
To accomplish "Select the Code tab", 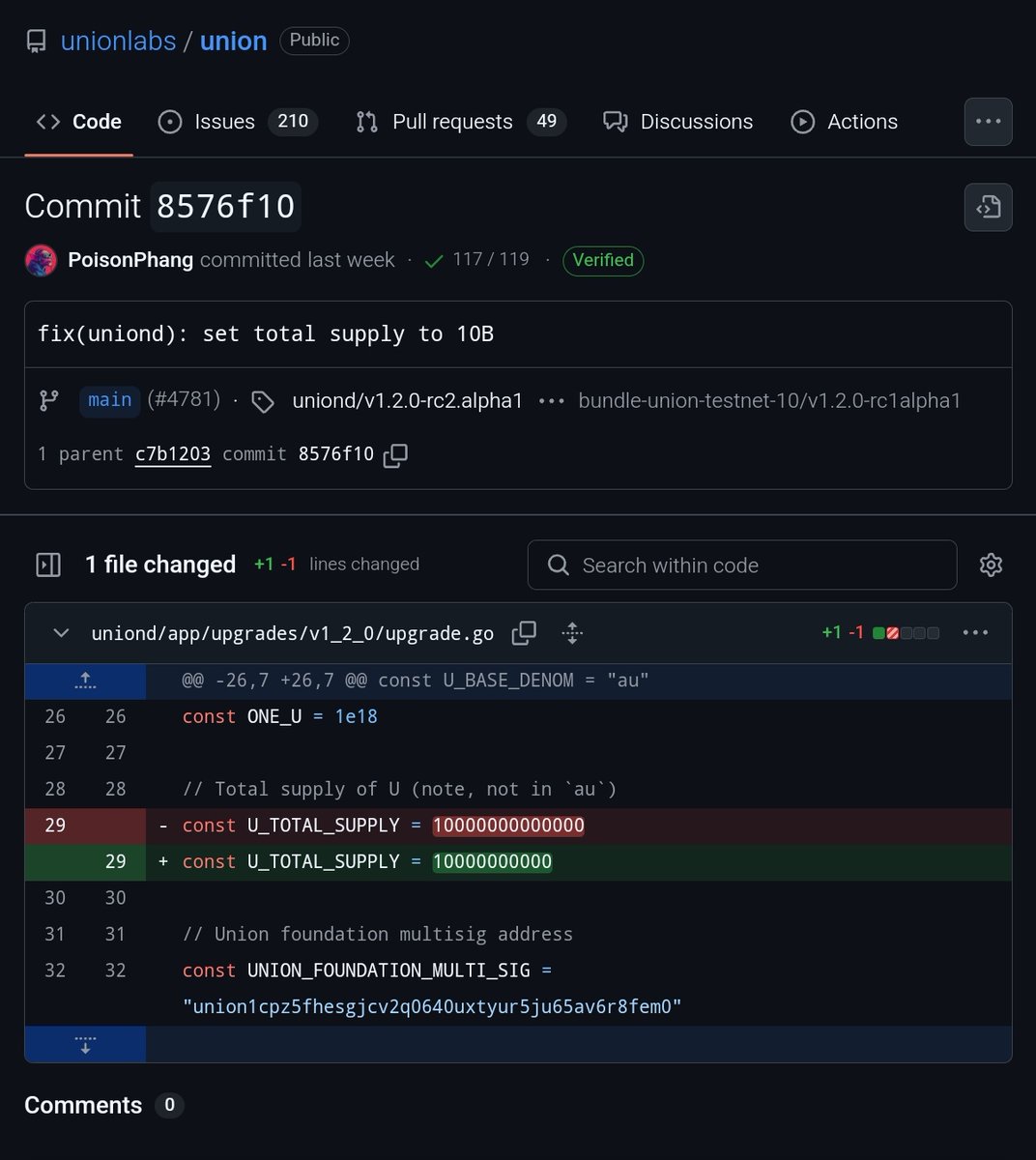I will (x=78, y=122).
